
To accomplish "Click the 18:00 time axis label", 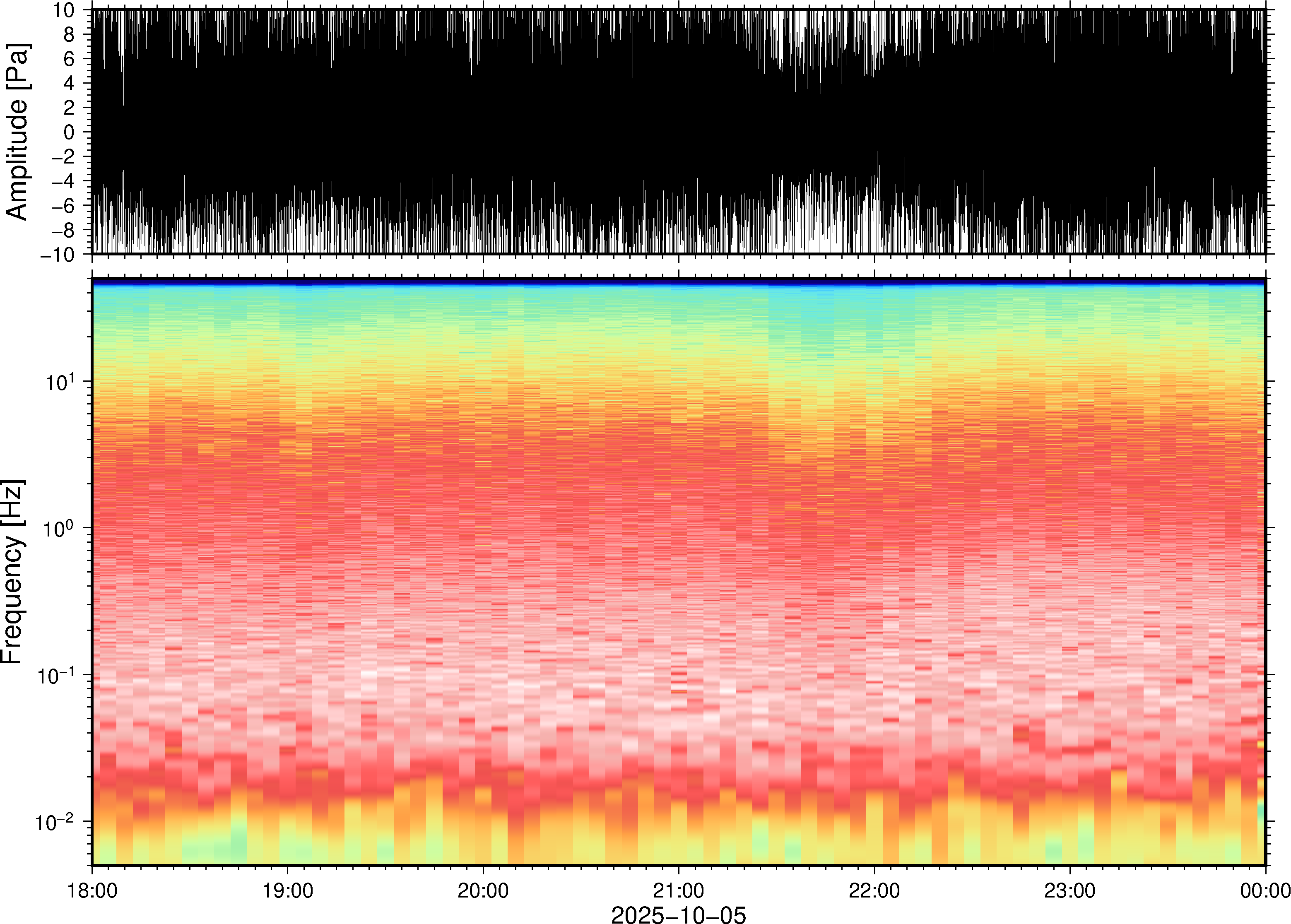I will click(92, 890).
